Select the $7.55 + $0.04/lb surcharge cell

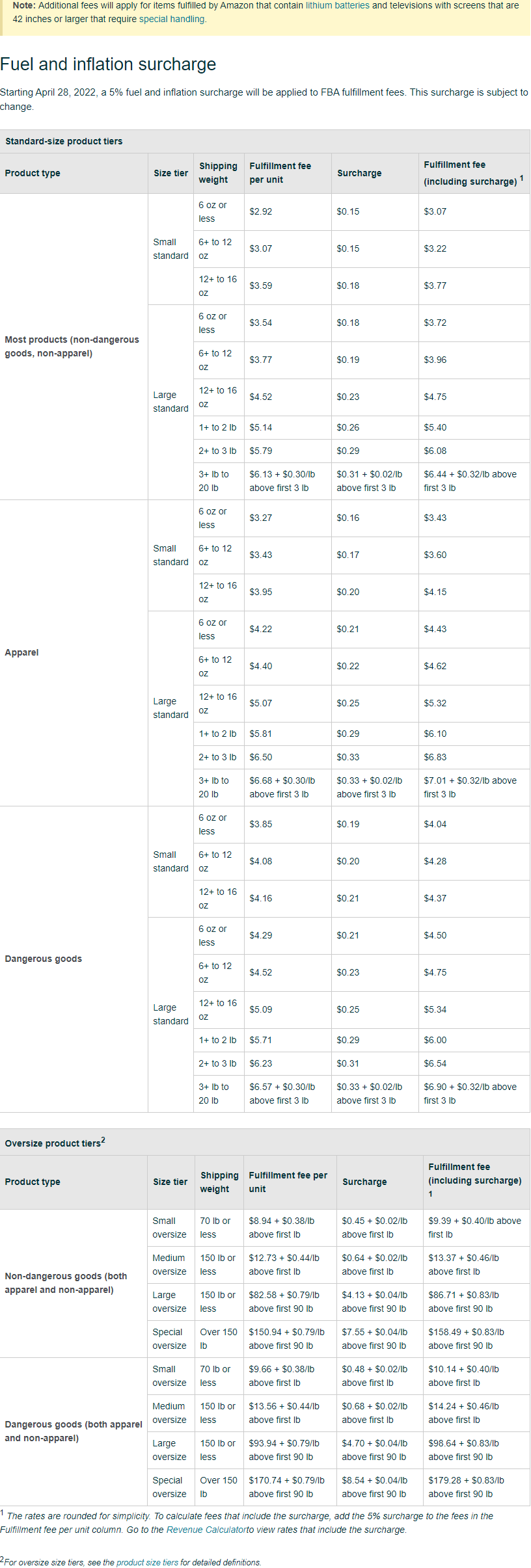coord(374,1339)
